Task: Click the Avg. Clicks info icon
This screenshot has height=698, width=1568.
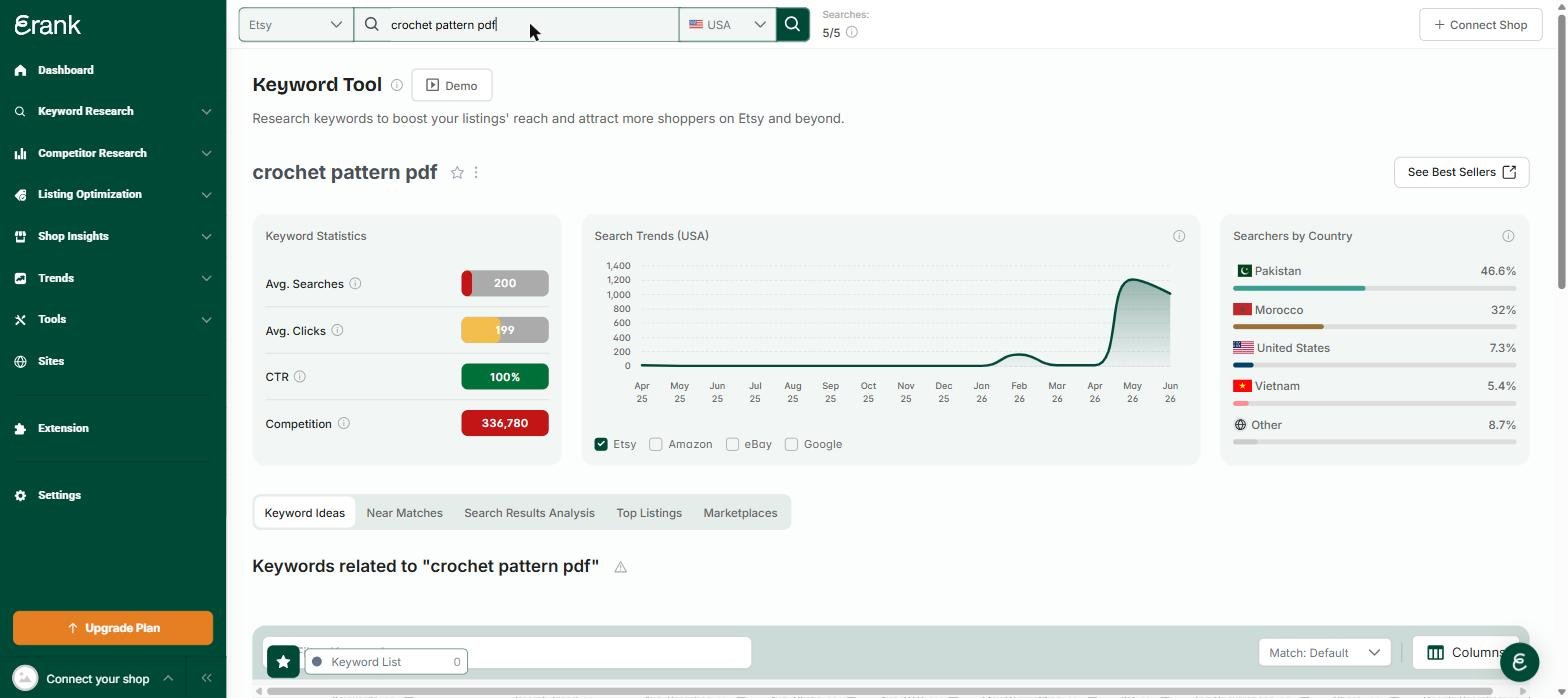Action: tap(337, 330)
